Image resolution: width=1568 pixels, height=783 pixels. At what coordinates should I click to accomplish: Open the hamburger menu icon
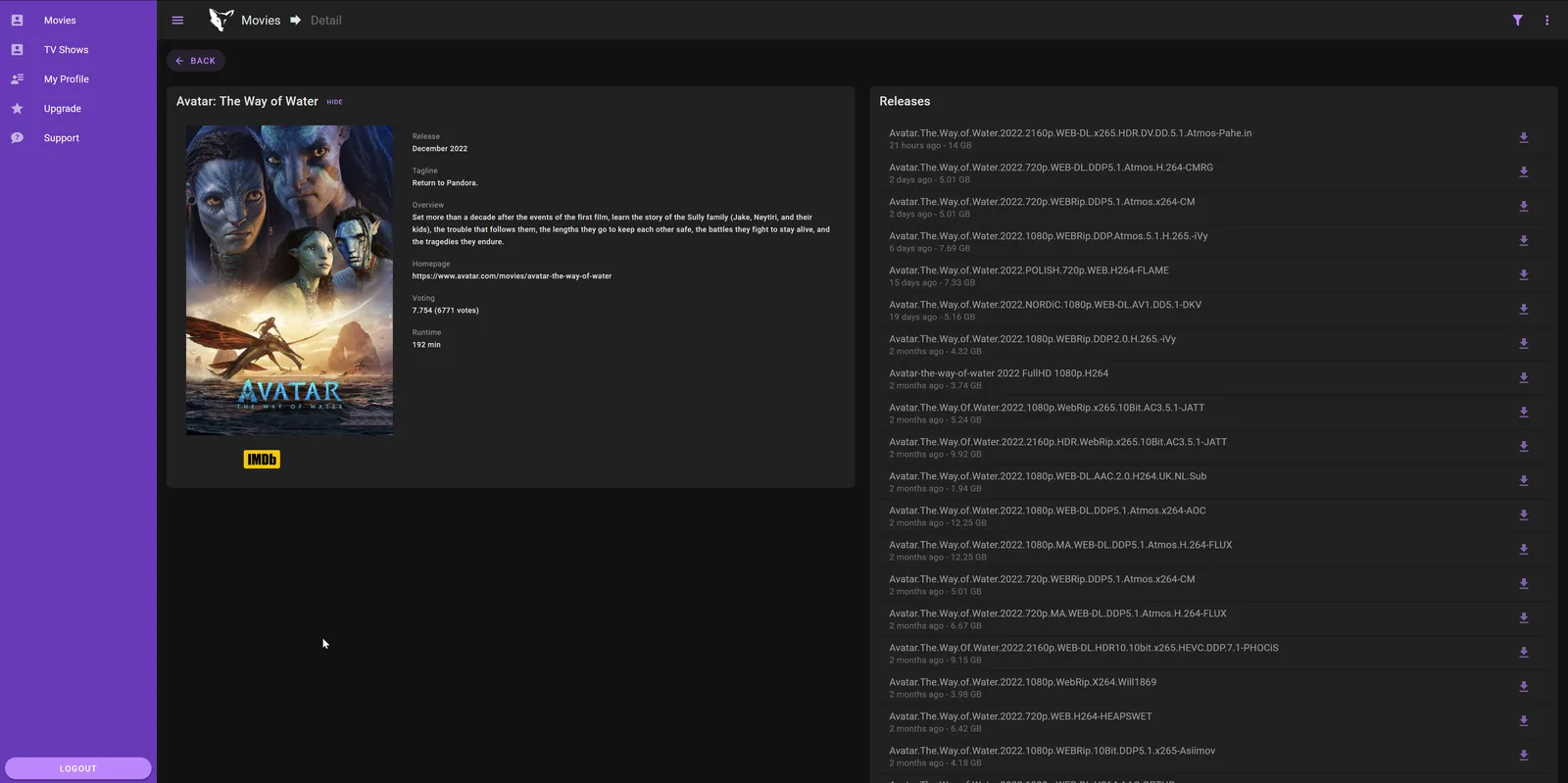[177, 21]
